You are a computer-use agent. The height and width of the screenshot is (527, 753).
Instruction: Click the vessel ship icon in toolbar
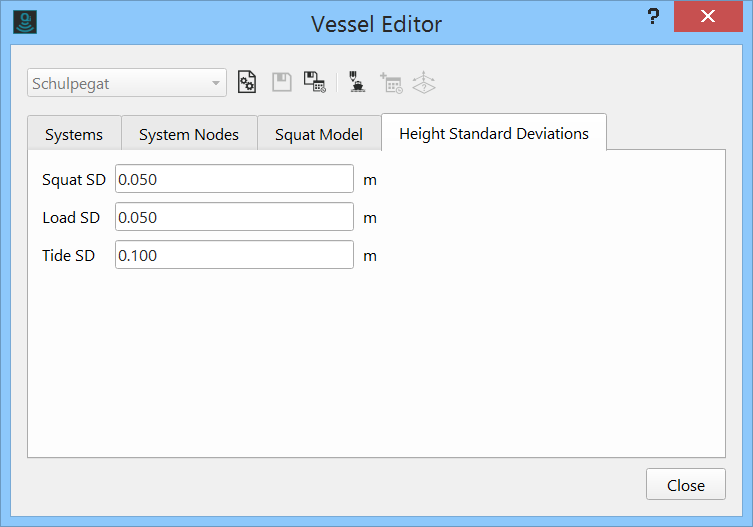click(357, 83)
